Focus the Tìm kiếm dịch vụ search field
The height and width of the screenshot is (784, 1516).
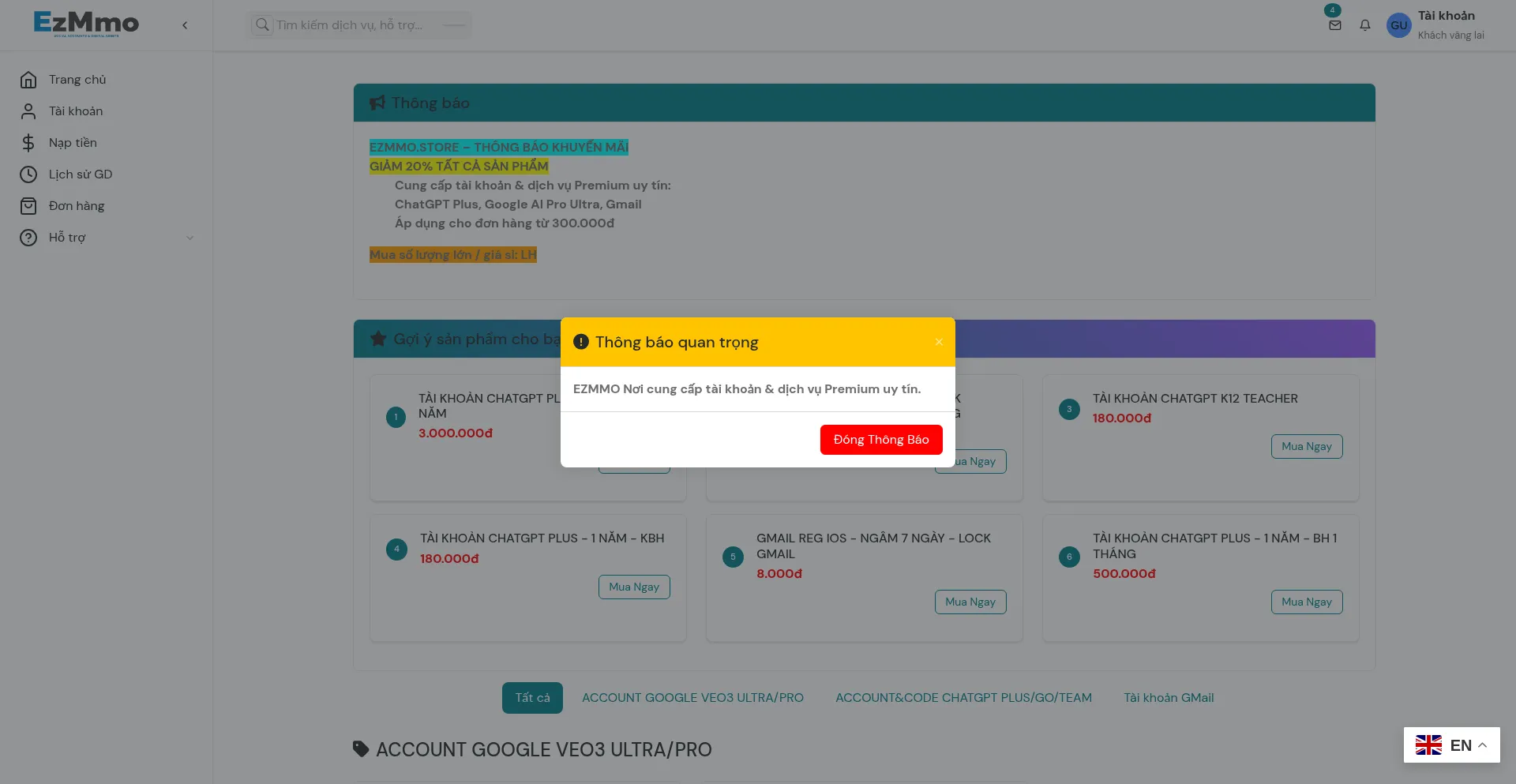click(355, 25)
